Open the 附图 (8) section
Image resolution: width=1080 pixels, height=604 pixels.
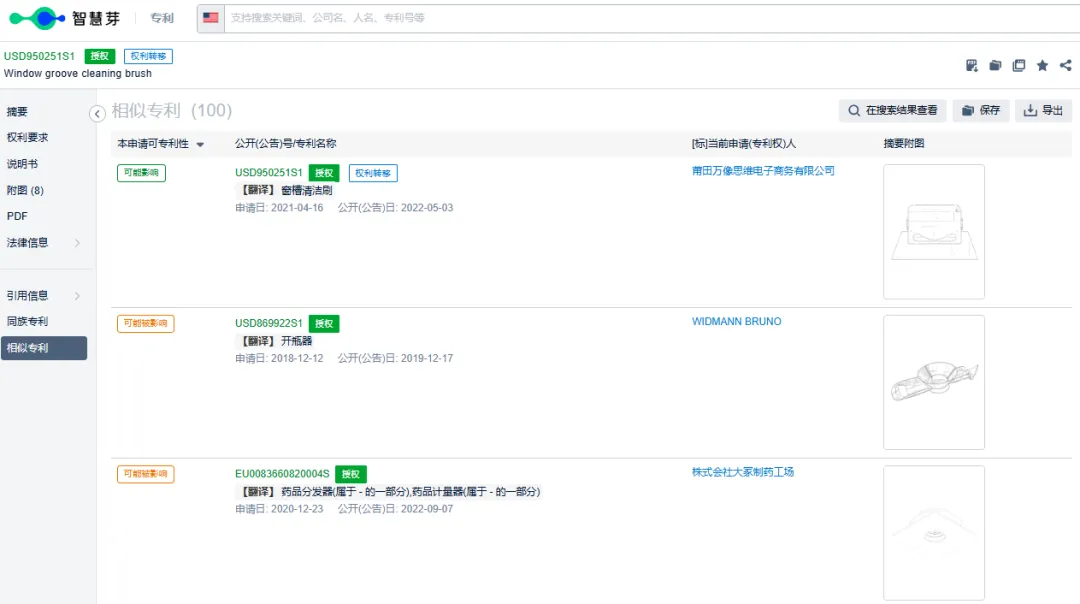click(x=25, y=190)
